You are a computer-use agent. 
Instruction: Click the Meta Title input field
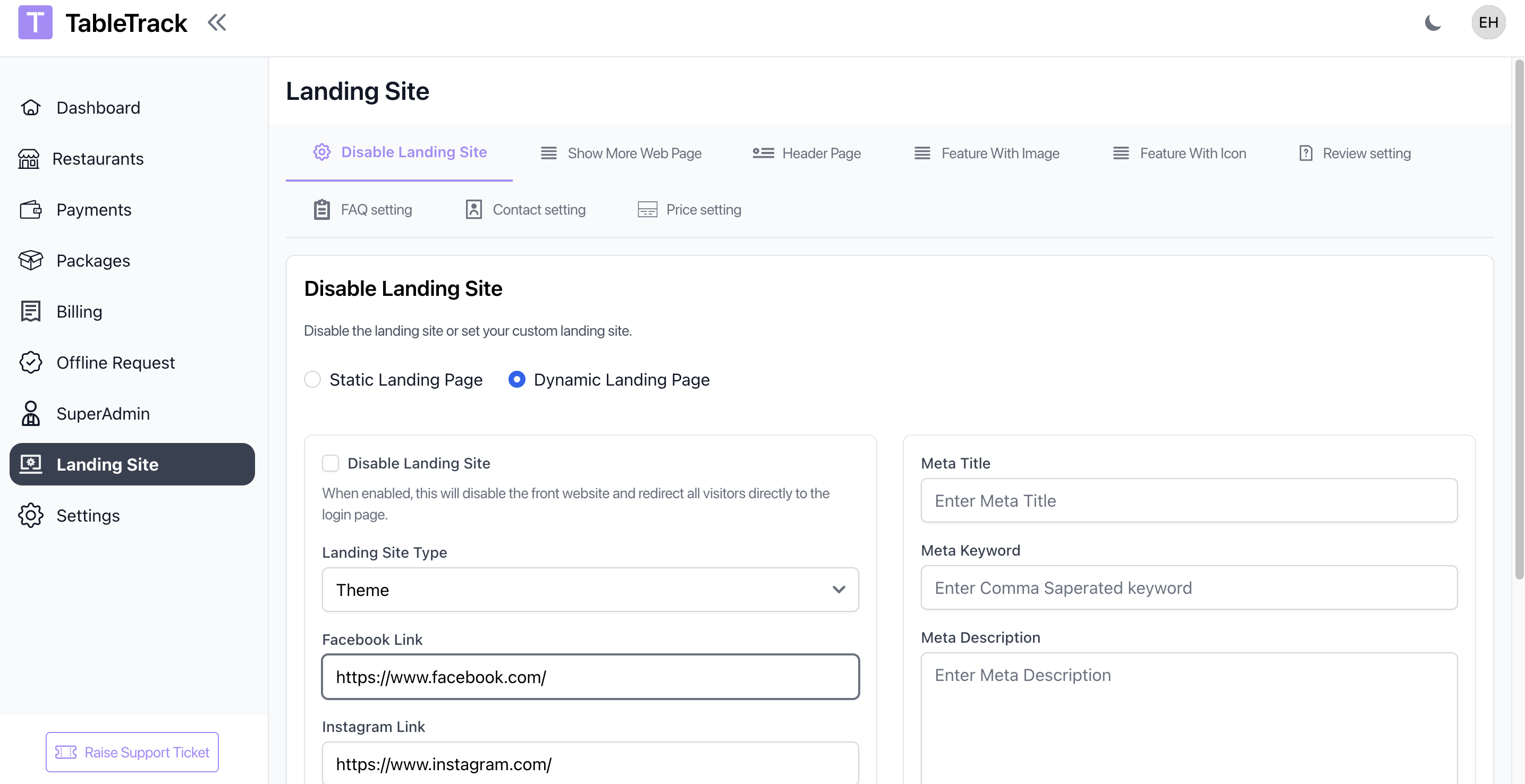coord(1188,500)
